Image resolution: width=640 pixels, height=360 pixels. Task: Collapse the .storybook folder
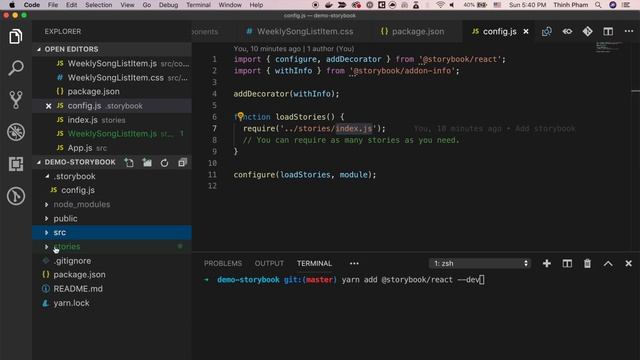[x=47, y=176]
